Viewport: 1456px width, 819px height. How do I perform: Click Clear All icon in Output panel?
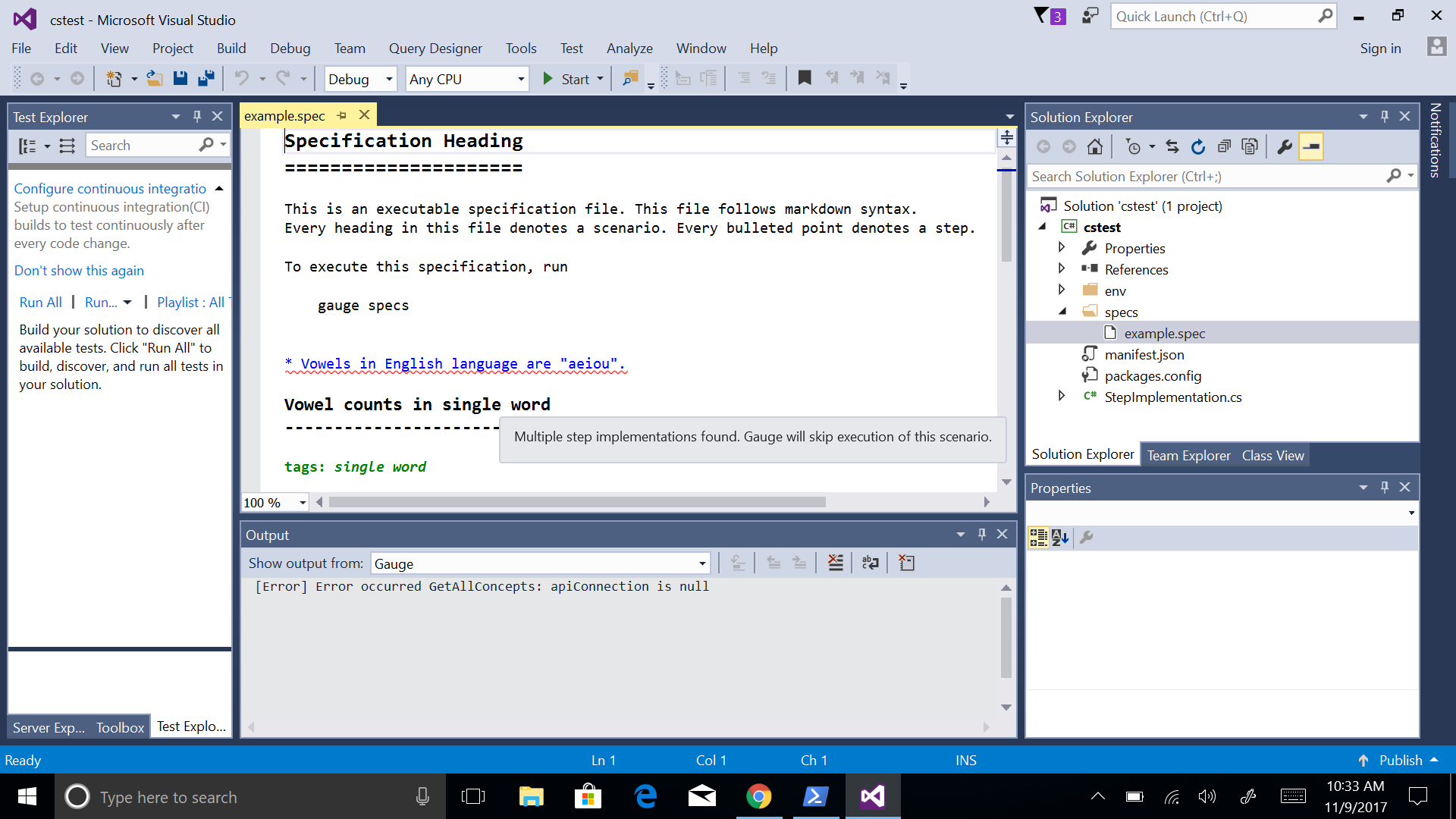pos(836,563)
